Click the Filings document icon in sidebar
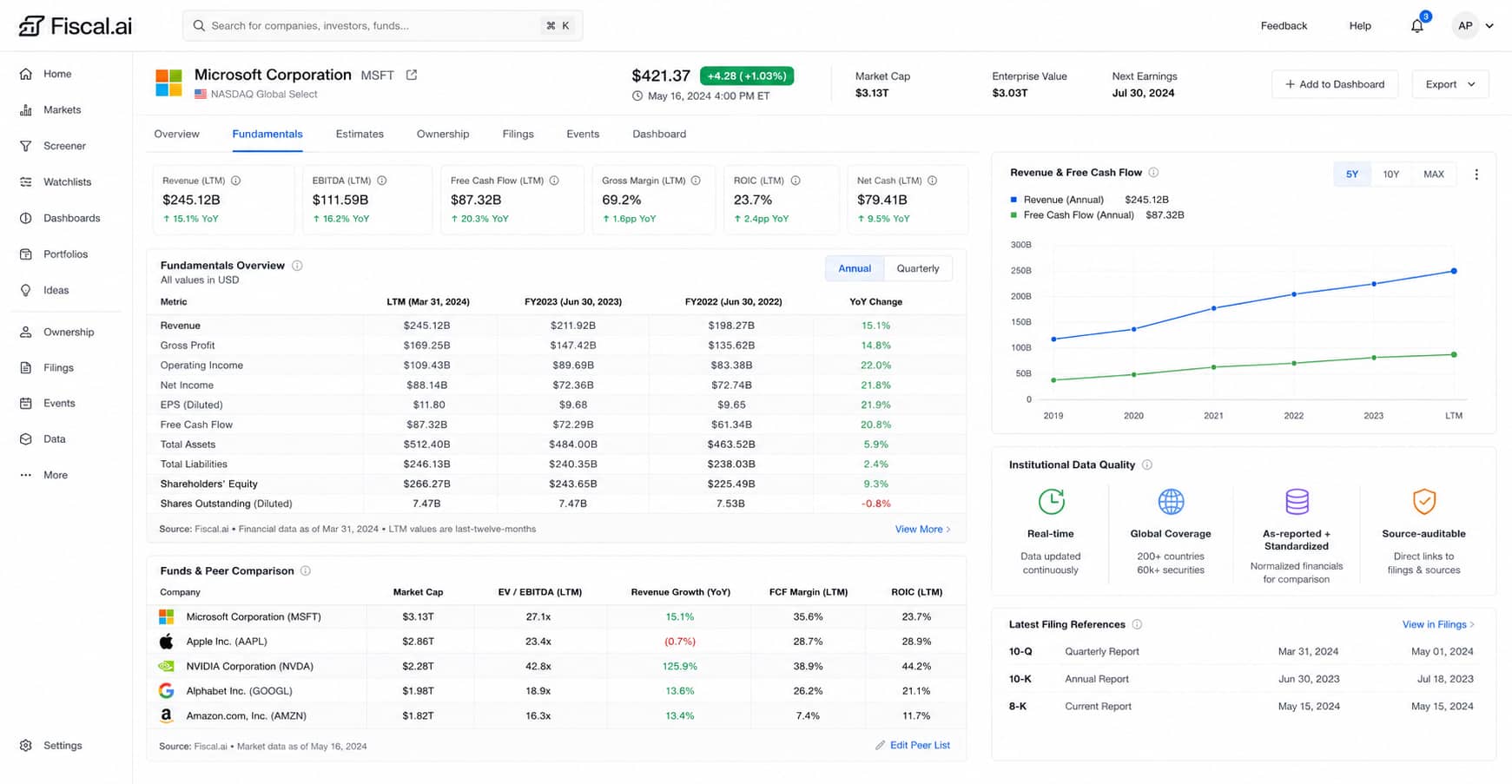1512x784 pixels. [26, 368]
